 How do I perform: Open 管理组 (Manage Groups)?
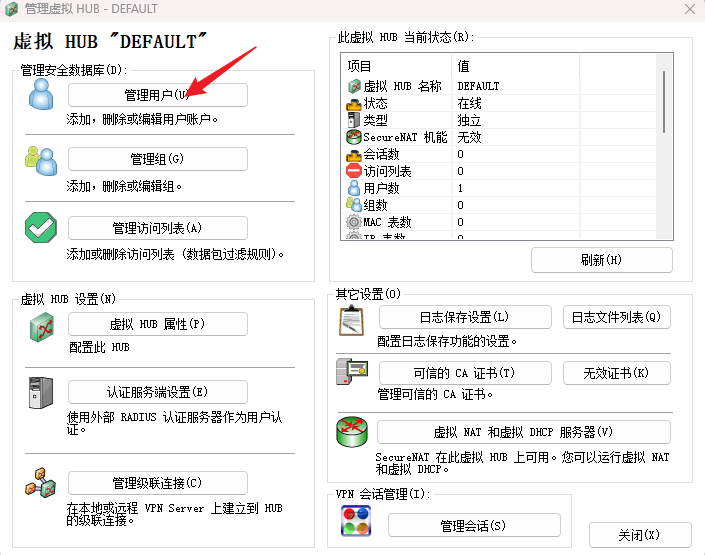pyautogui.click(x=157, y=160)
